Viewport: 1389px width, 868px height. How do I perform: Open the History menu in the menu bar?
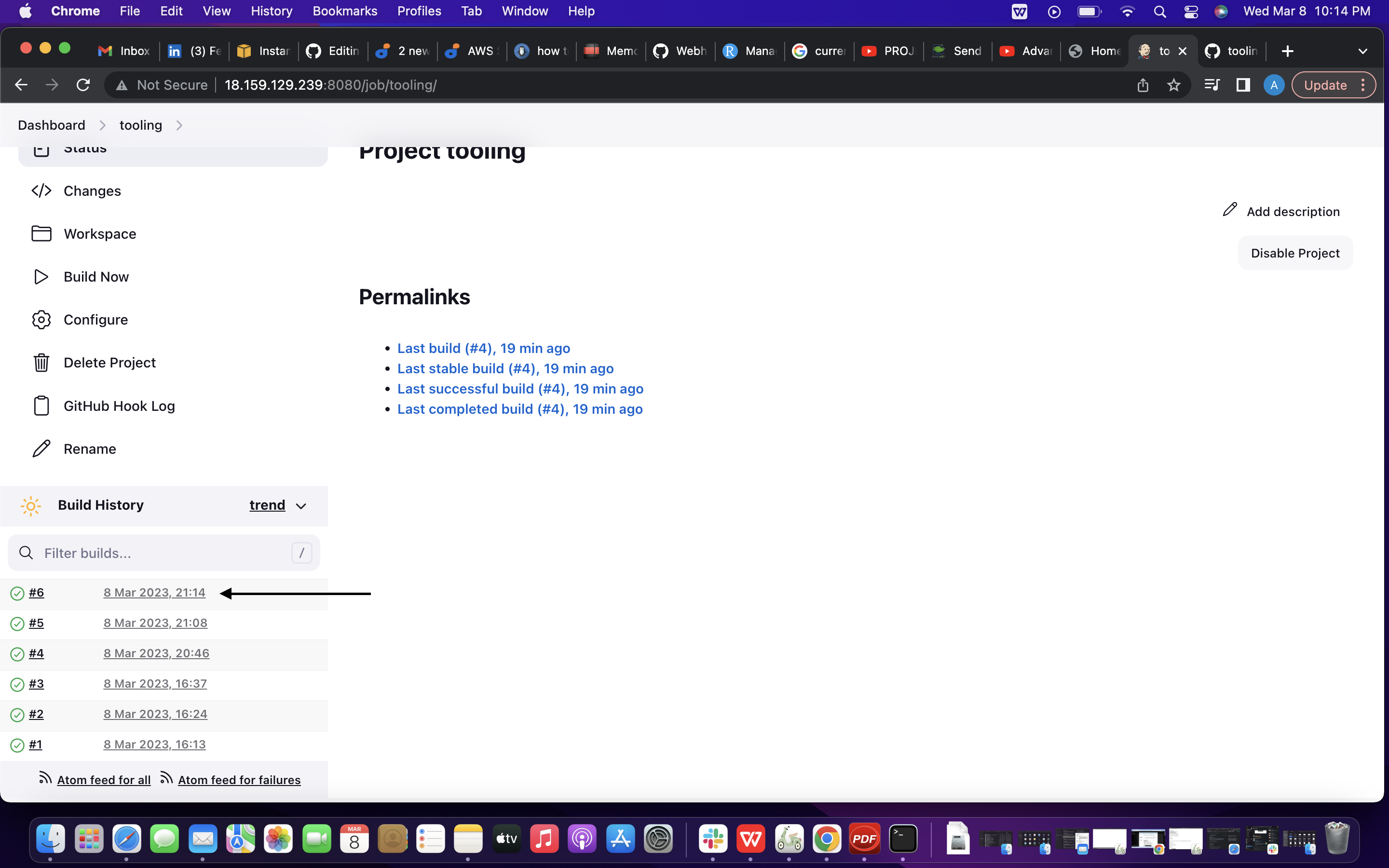(271, 11)
